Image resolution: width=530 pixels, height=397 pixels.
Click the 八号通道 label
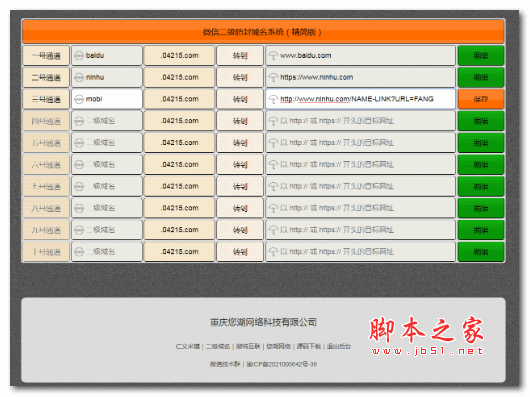click(46, 208)
